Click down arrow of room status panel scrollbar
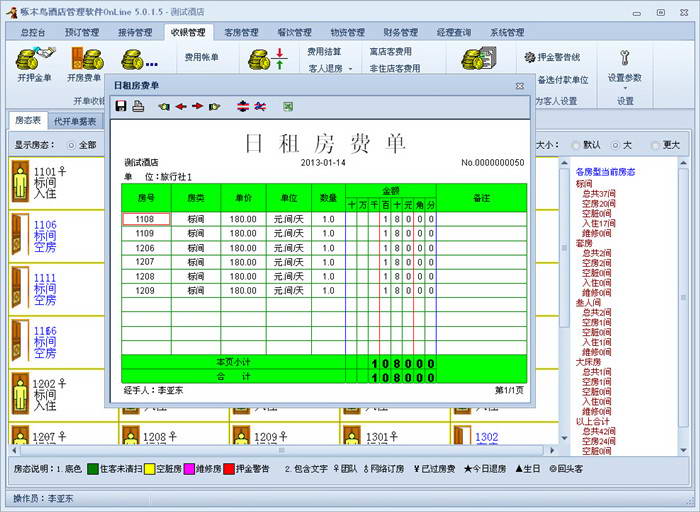This screenshot has width=700, height=512. point(683,450)
